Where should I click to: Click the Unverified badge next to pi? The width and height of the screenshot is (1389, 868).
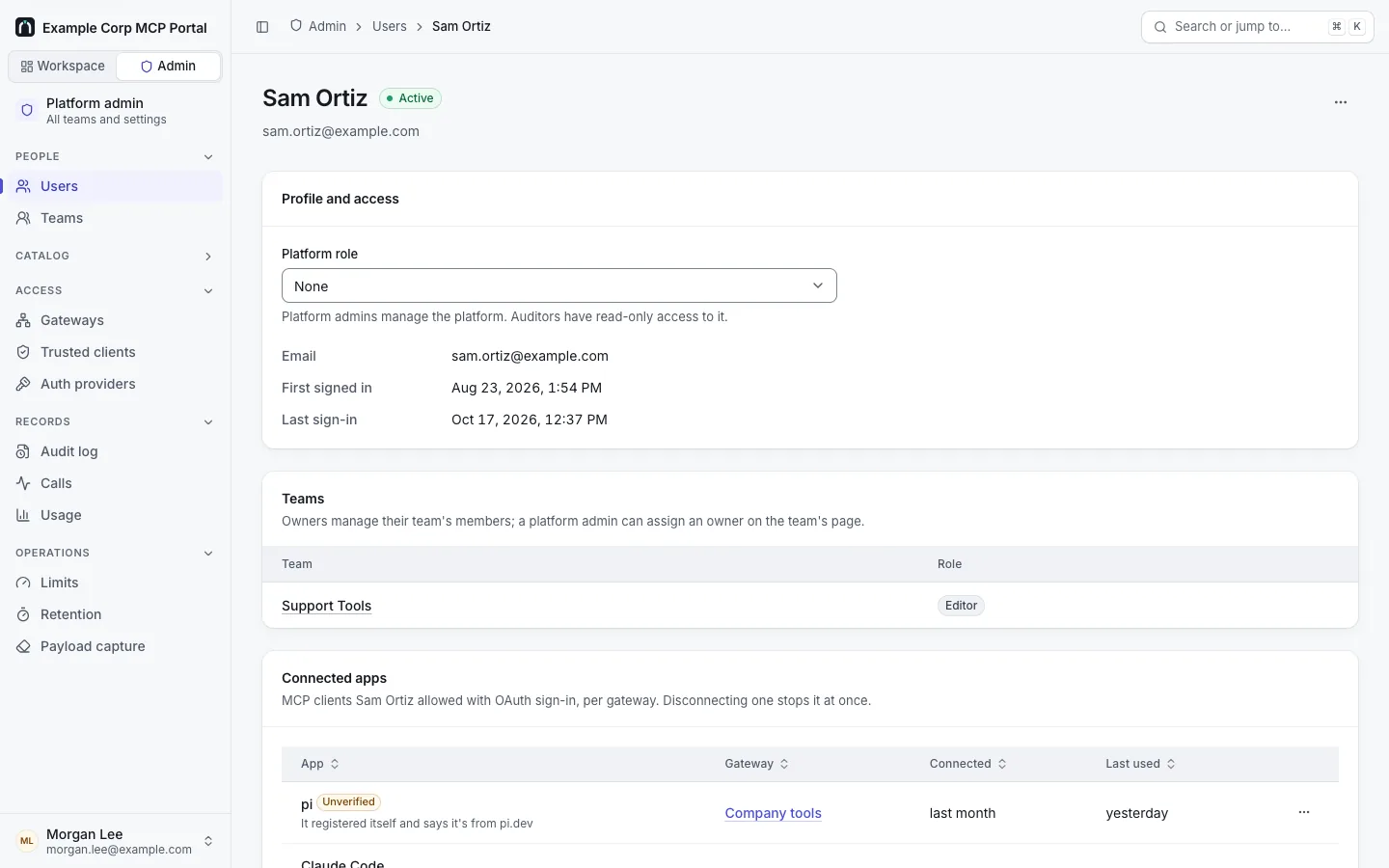pyautogui.click(x=348, y=802)
